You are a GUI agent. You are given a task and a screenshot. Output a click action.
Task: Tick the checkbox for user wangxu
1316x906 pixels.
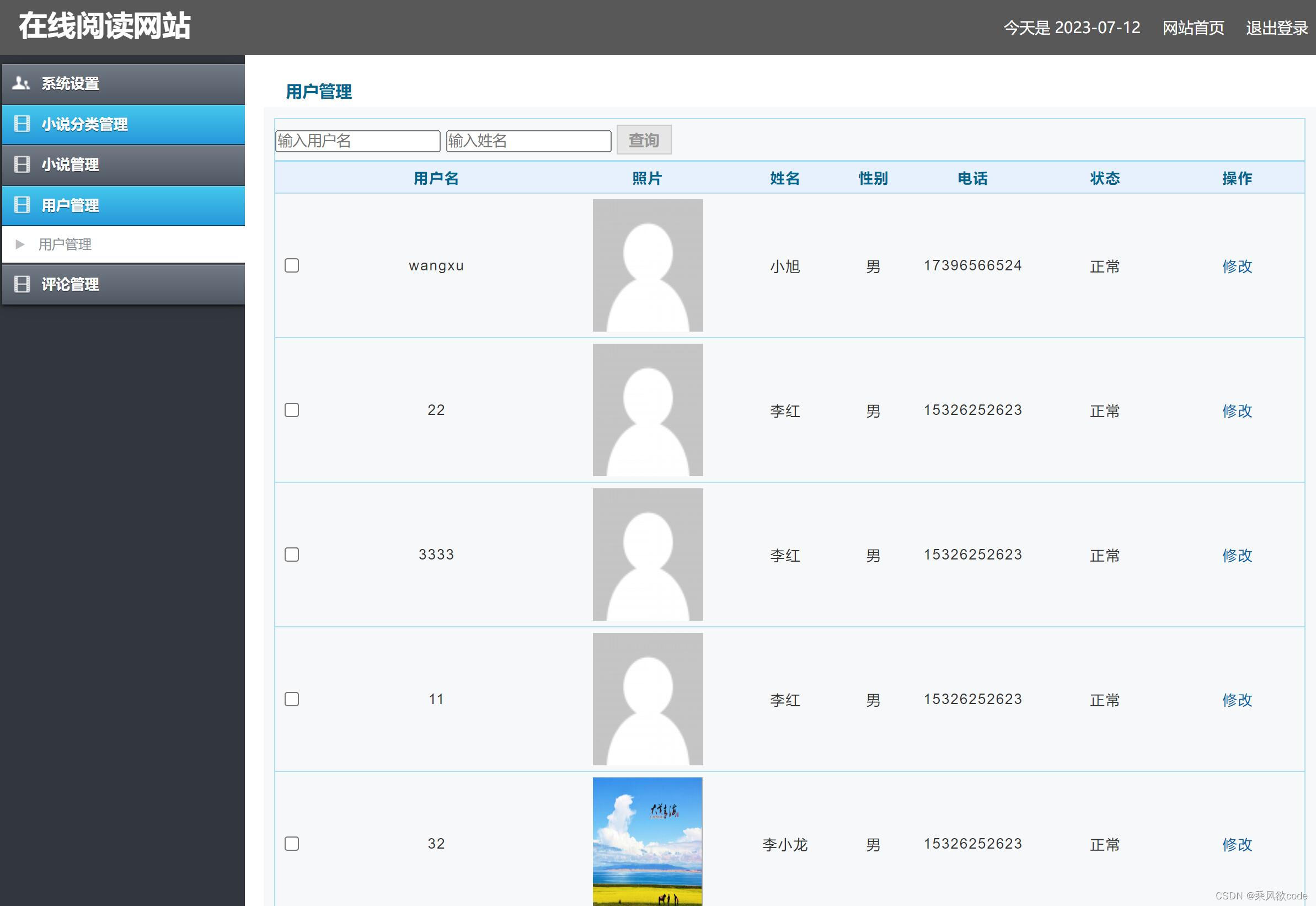point(292,265)
